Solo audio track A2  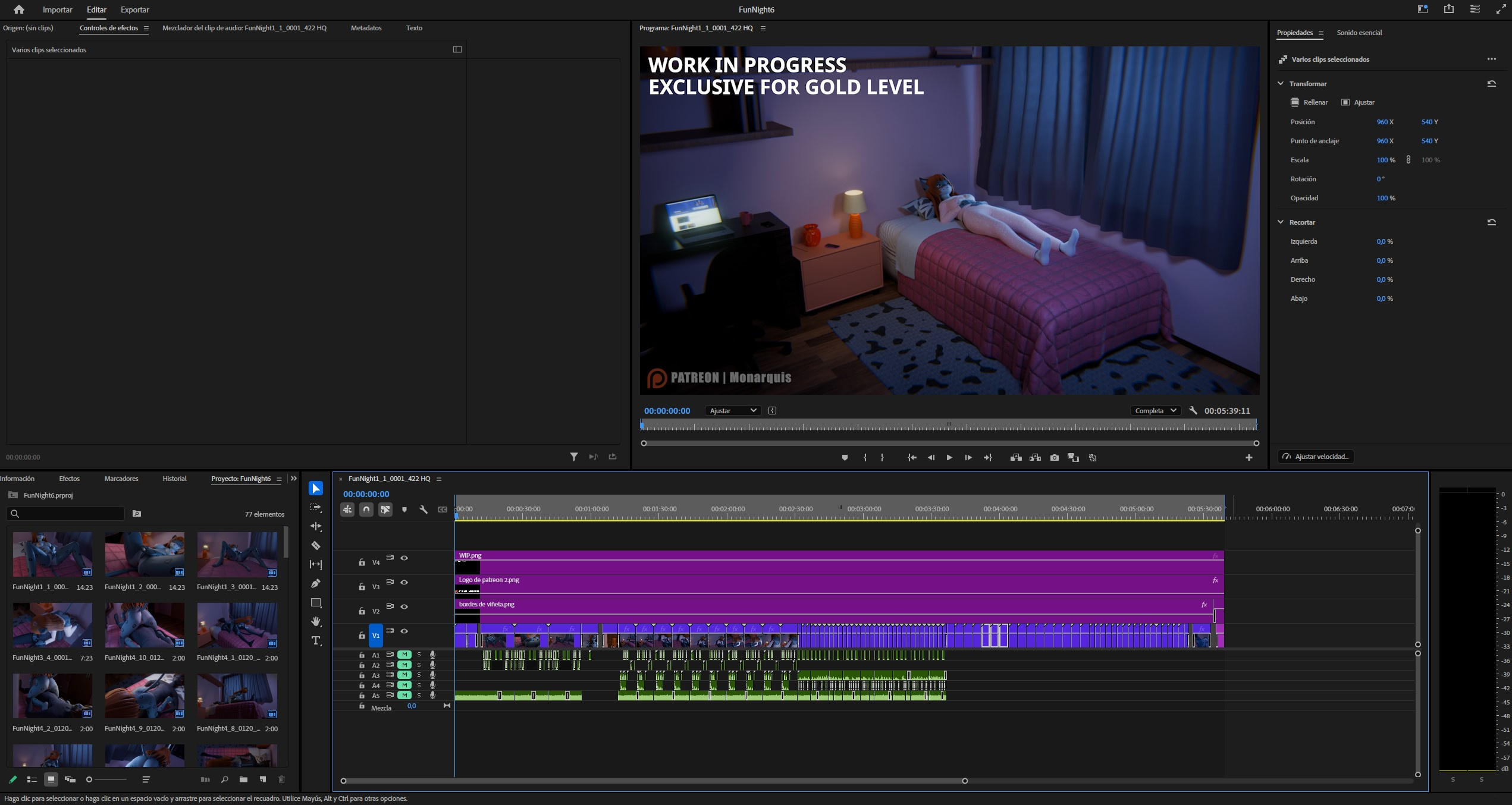(419, 665)
